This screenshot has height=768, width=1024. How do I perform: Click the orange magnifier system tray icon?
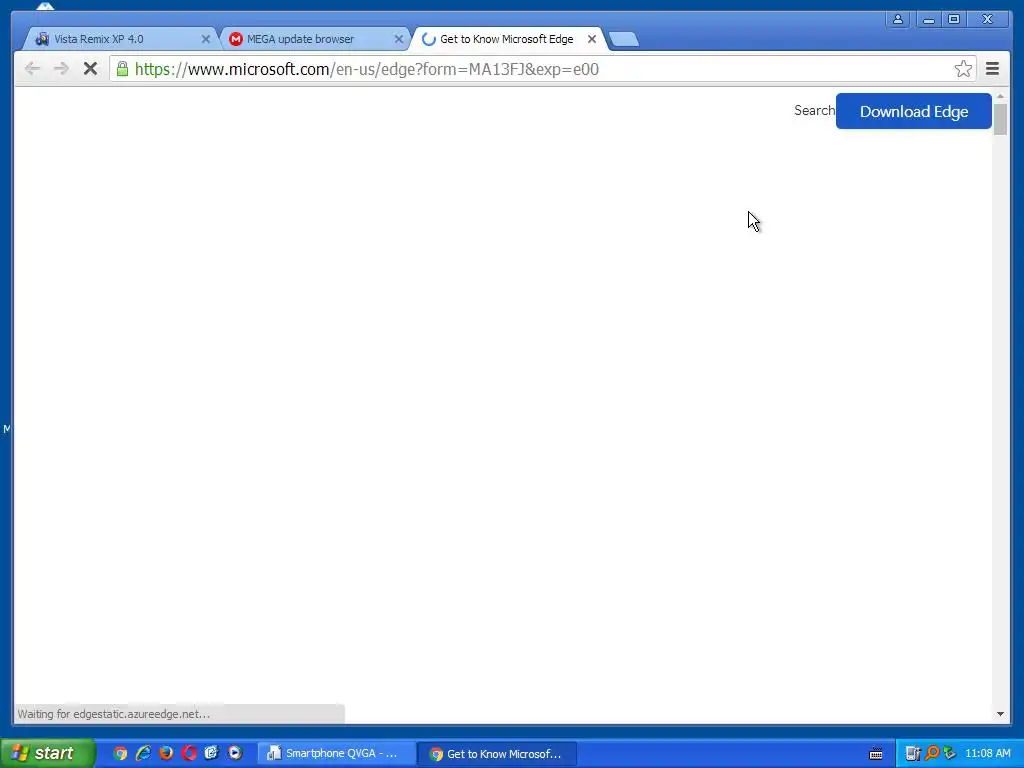[932, 754]
